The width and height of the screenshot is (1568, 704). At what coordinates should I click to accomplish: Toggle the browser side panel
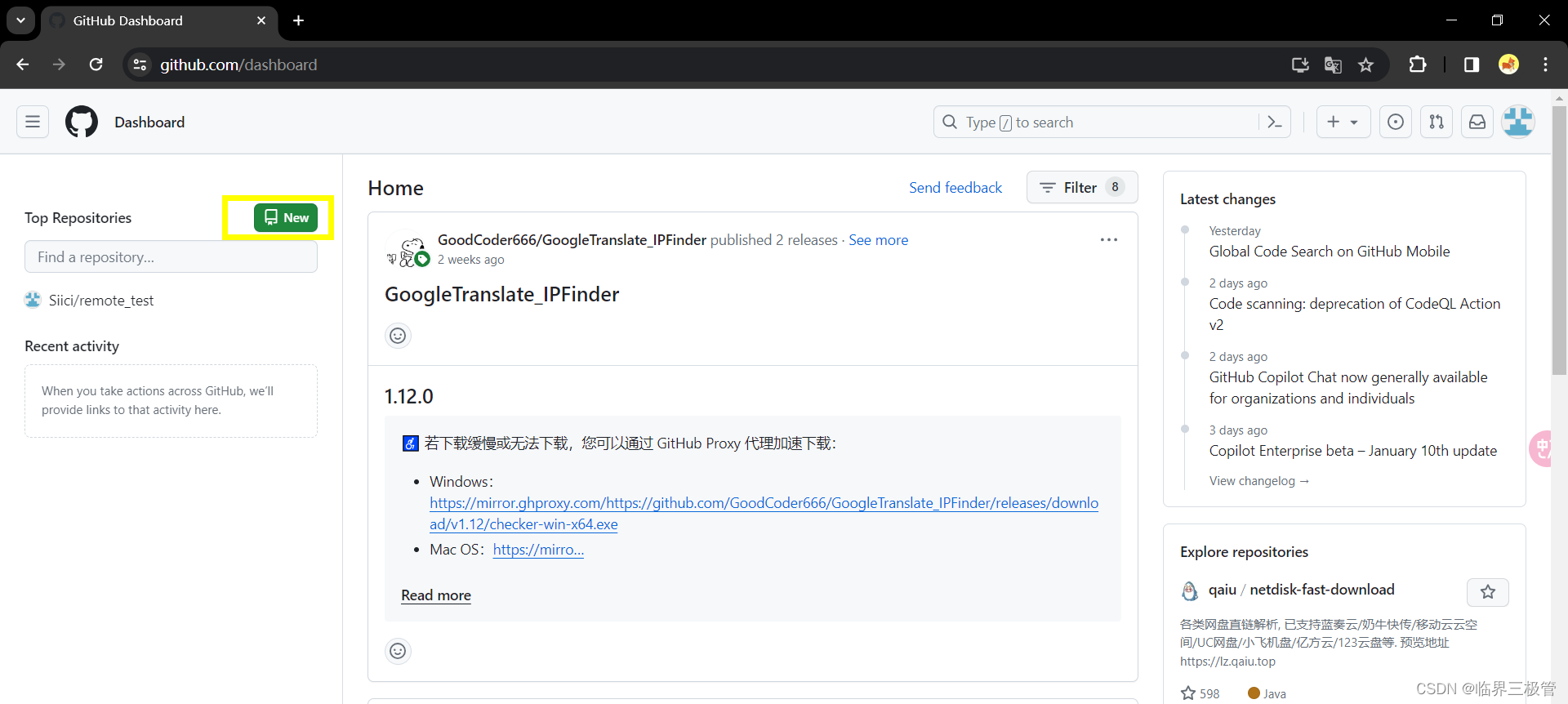(x=1472, y=65)
